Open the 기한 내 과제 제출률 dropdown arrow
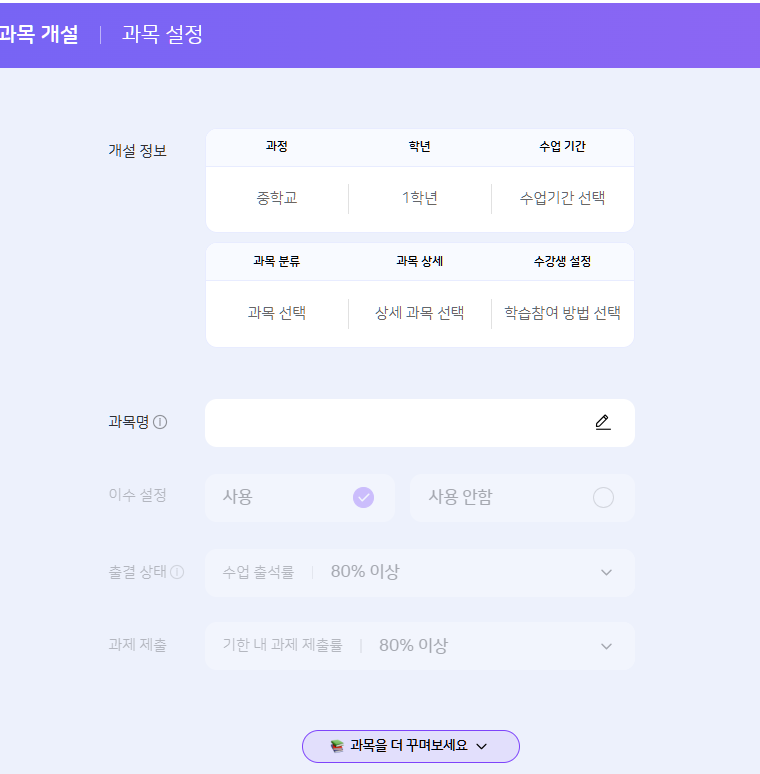Viewport: 760px width, 774px height. [607, 646]
